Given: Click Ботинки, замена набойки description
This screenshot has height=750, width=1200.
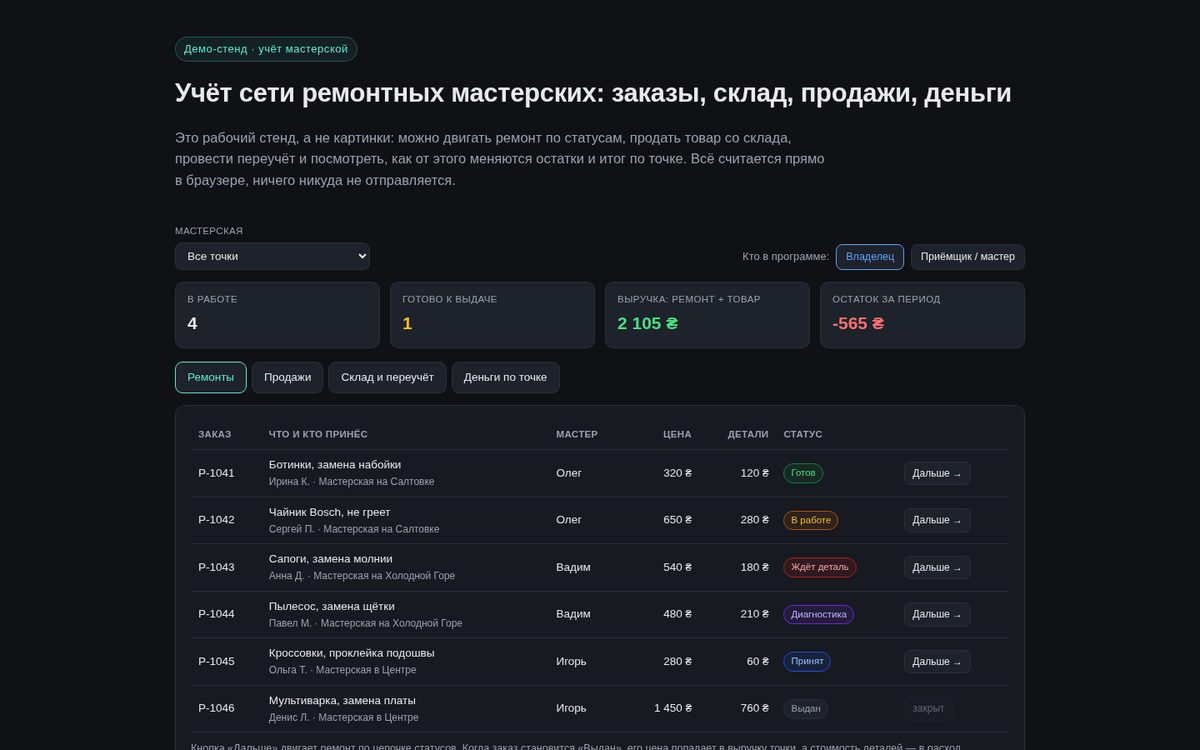Looking at the screenshot, I should point(335,464).
